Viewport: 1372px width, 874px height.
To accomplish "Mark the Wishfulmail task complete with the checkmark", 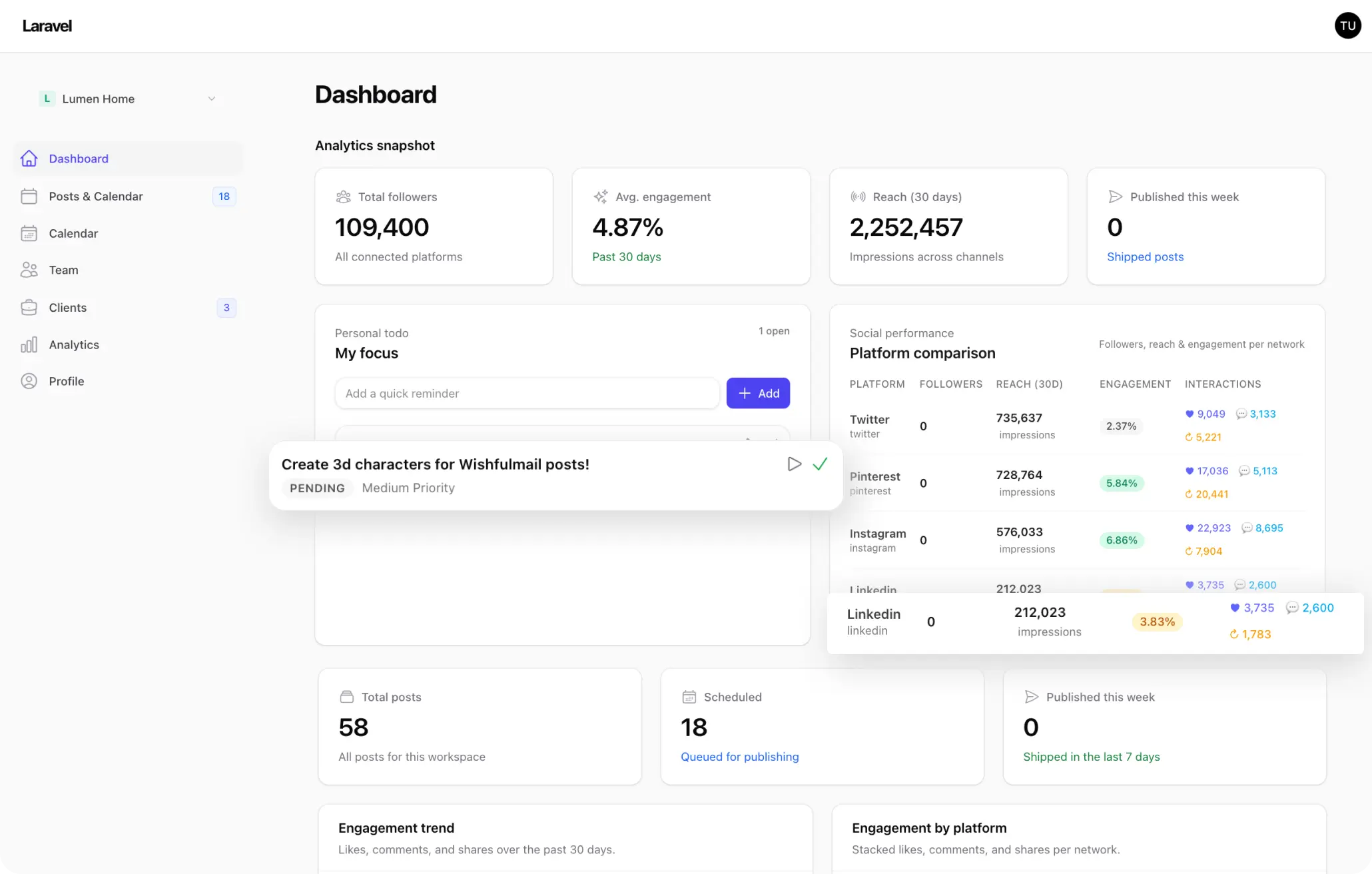I will pyautogui.click(x=821, y=464).
